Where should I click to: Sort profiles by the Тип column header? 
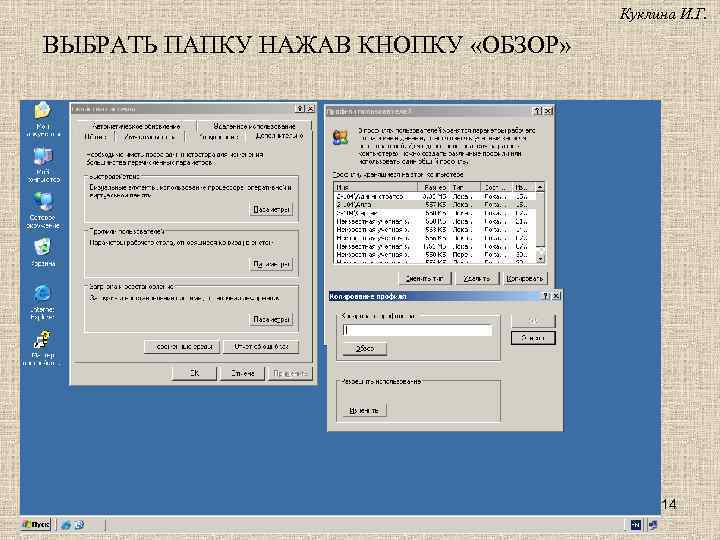coord(465,187)
